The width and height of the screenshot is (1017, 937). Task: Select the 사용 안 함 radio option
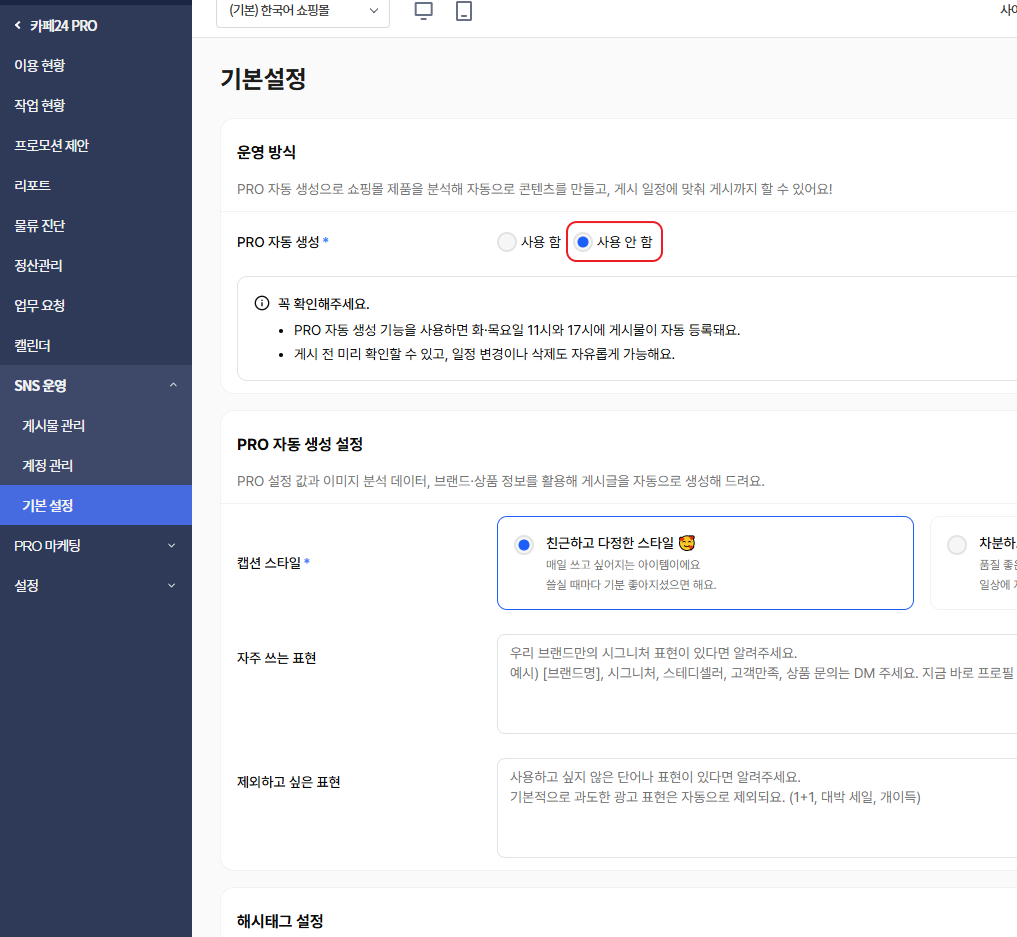[x=582, y=242]
